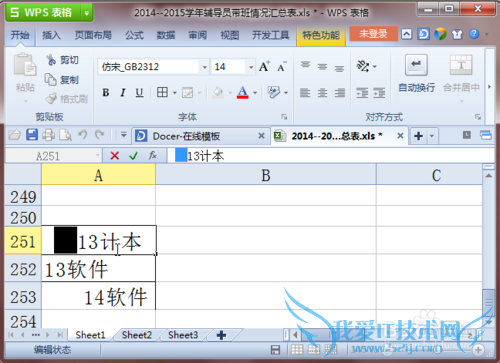Switch to the 页面布局 tab

[x=93, y=35]
